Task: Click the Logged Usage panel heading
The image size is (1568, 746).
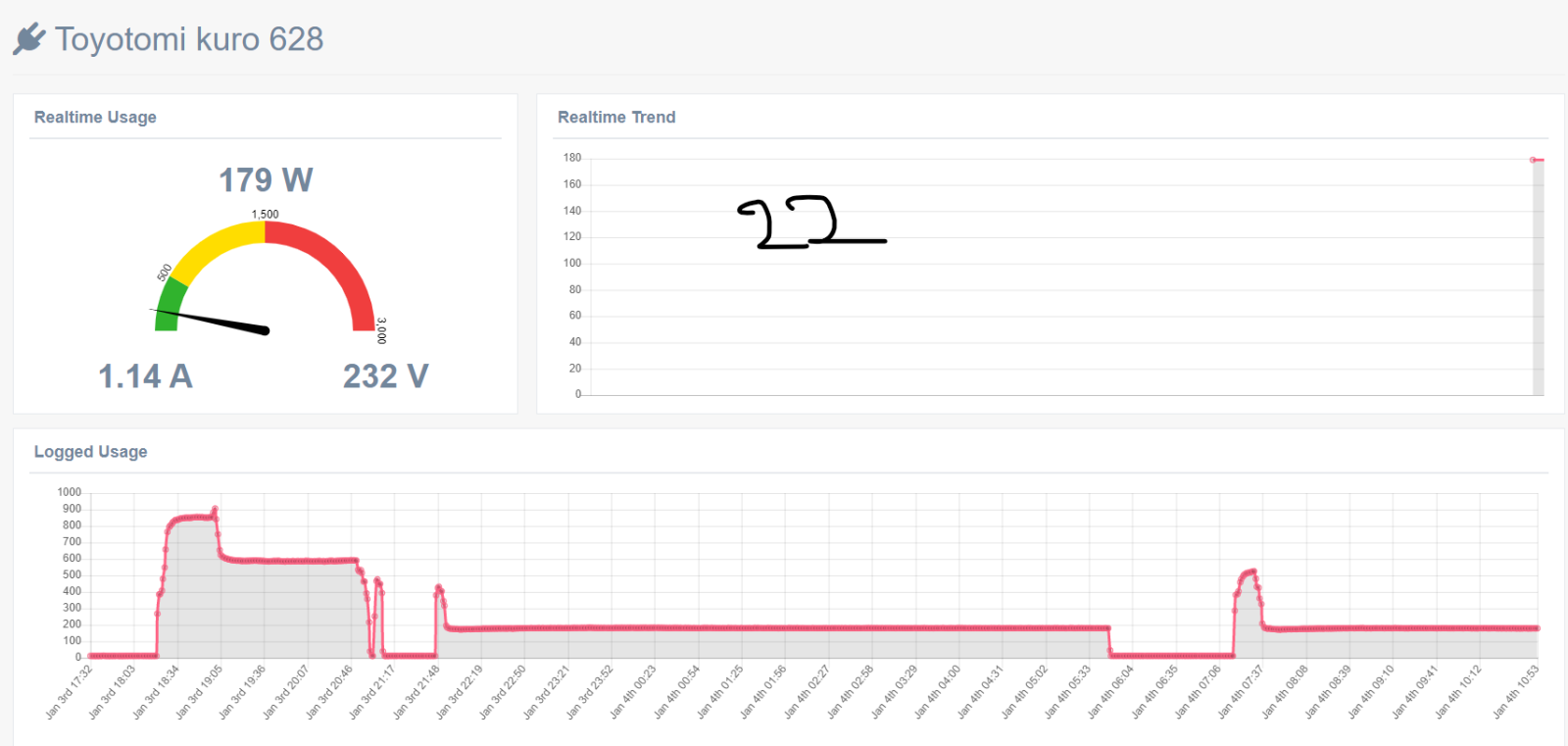Action: (x=90, y=452)
